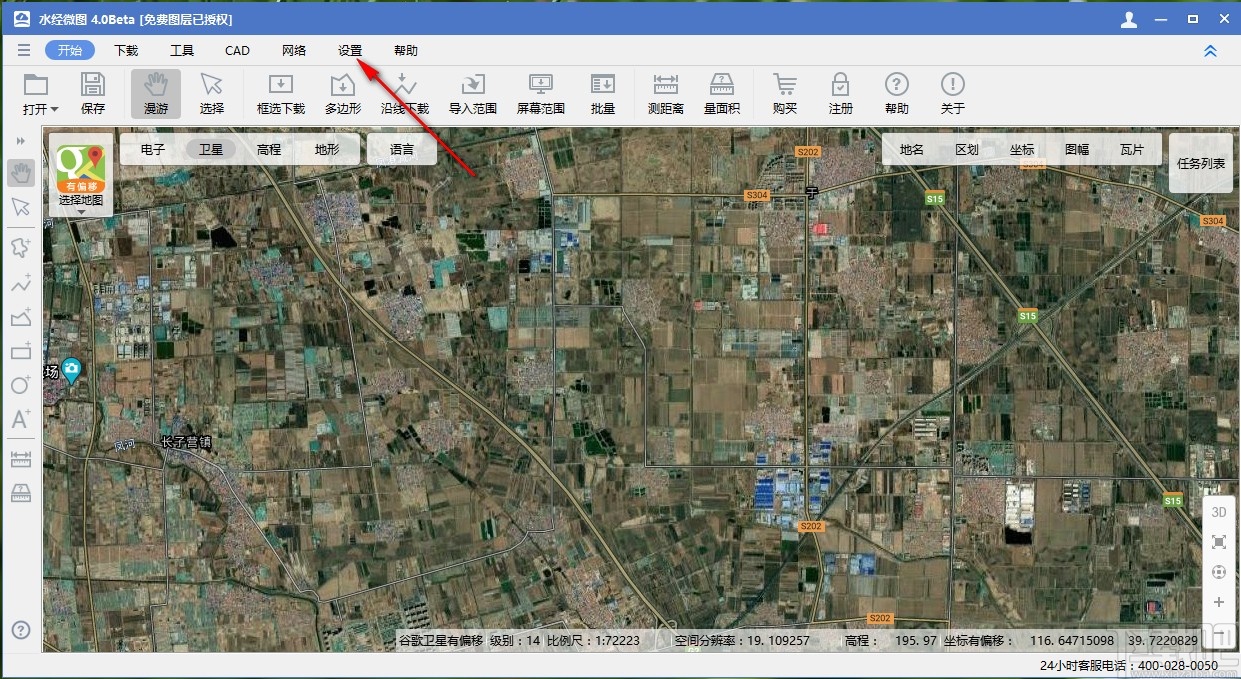Open the 任务列表 task list panel

1201,163
